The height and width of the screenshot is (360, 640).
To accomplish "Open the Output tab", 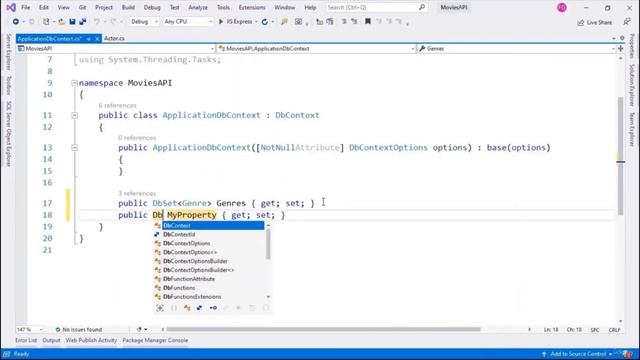I will [51, 340].
